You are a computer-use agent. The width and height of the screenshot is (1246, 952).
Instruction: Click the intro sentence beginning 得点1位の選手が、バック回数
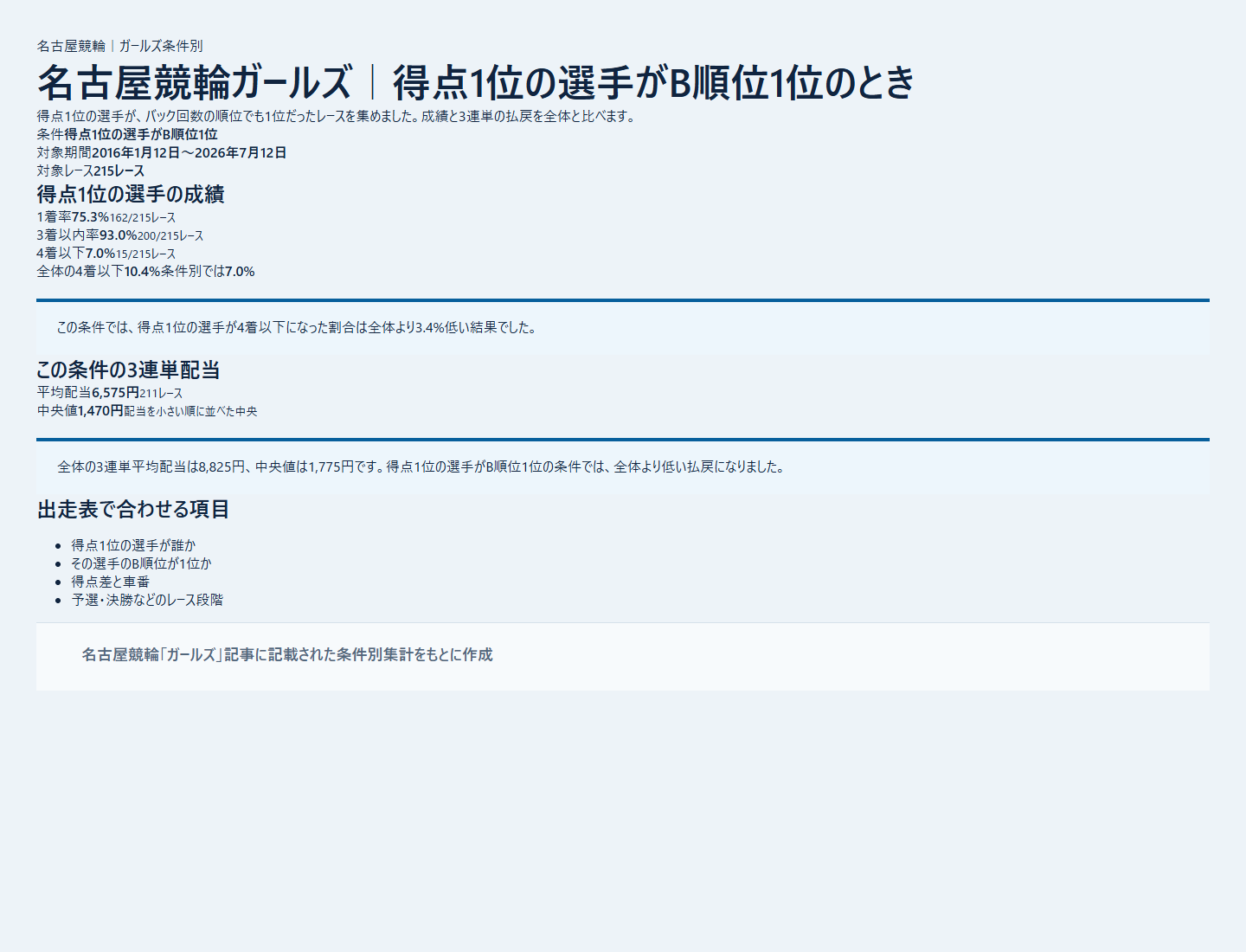(x=337, y=116)
